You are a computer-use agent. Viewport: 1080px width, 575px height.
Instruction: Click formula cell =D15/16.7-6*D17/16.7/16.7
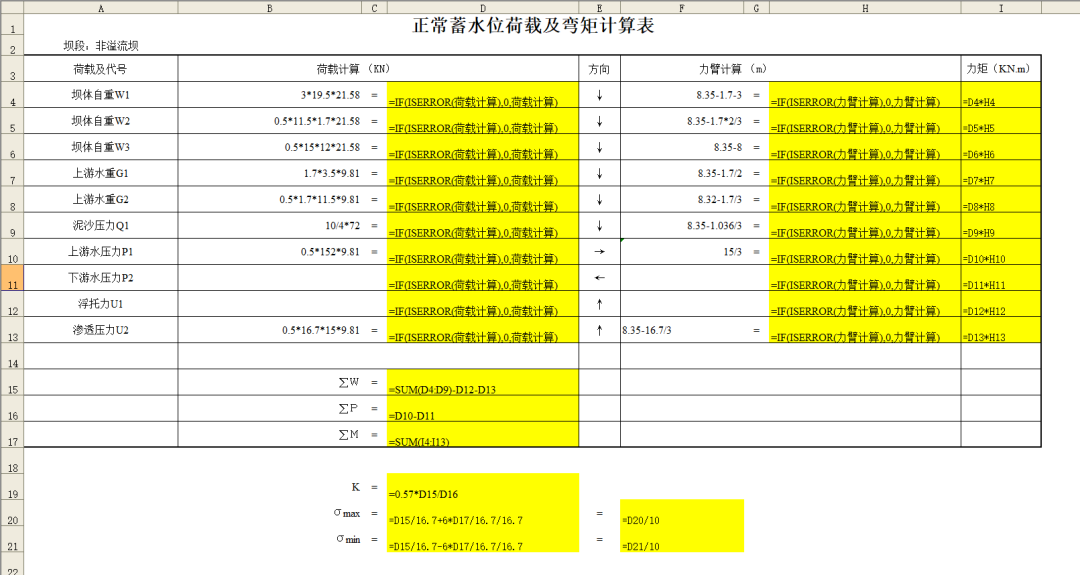483,539
